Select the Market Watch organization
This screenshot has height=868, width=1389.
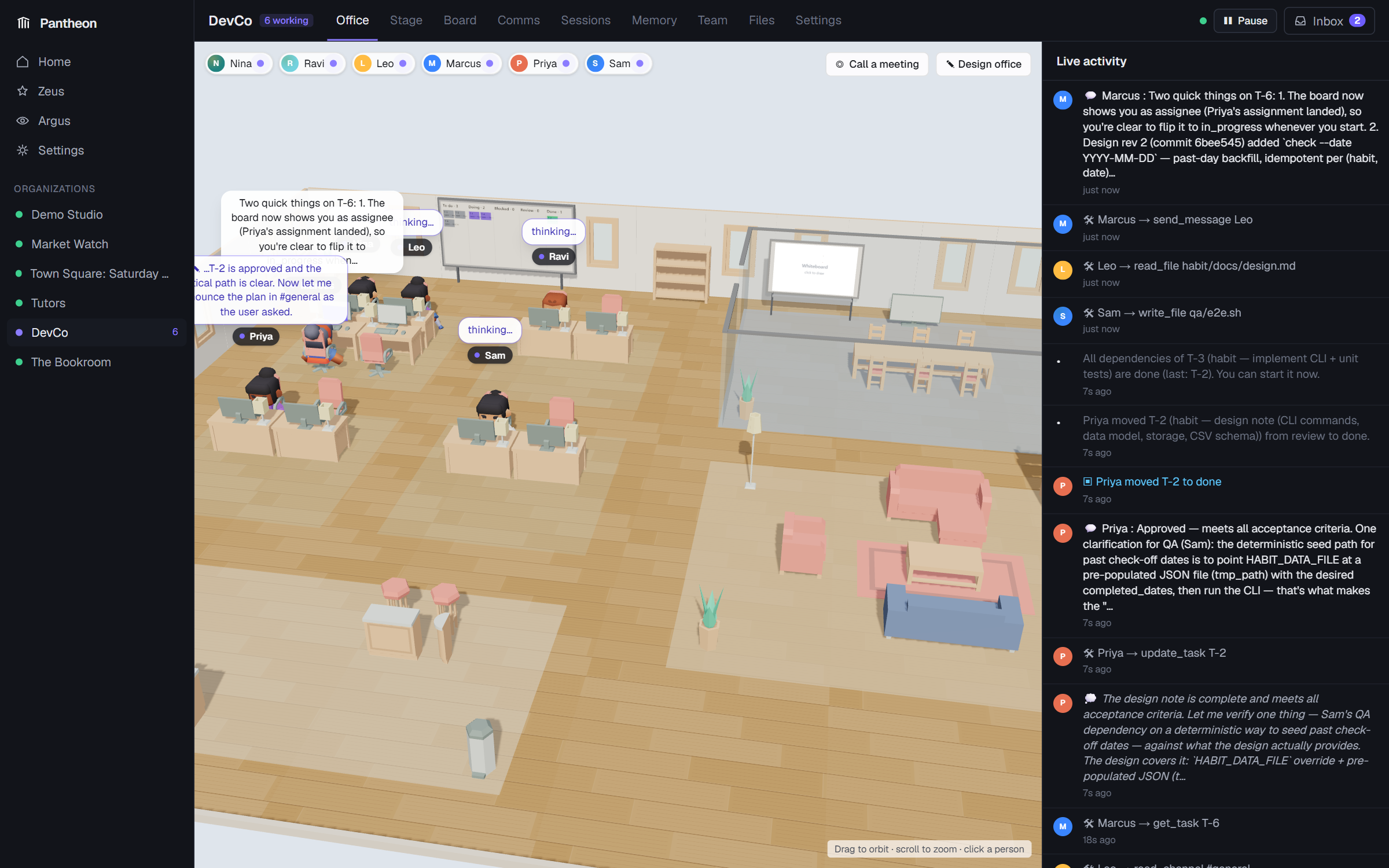pos(97,244)
